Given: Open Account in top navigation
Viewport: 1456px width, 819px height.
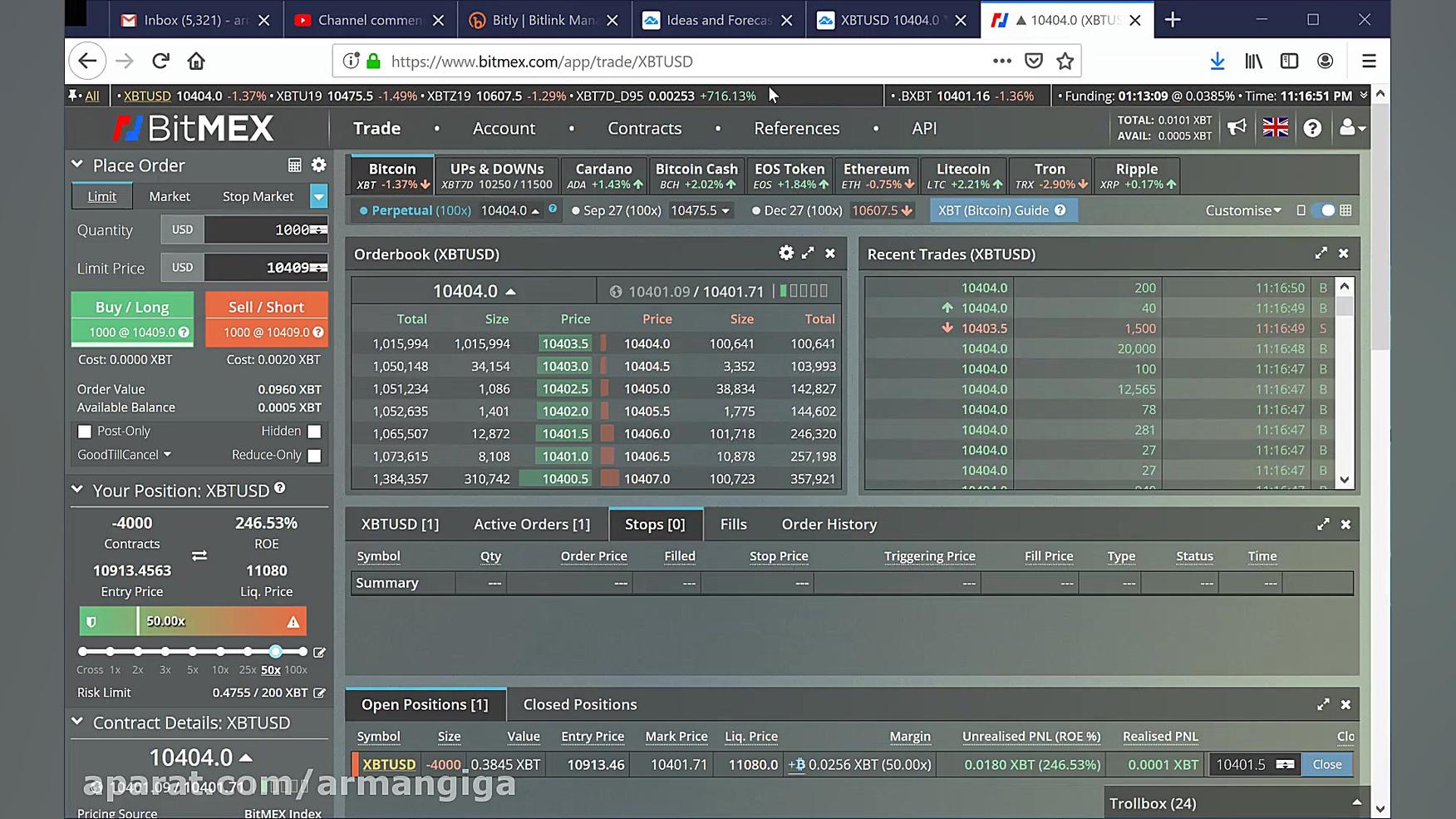Looking at the screenshot, I should pos(504,128).
